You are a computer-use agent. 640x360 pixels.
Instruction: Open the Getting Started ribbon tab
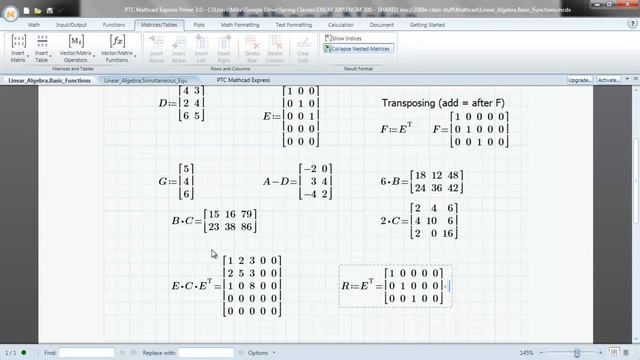(427, 25)
